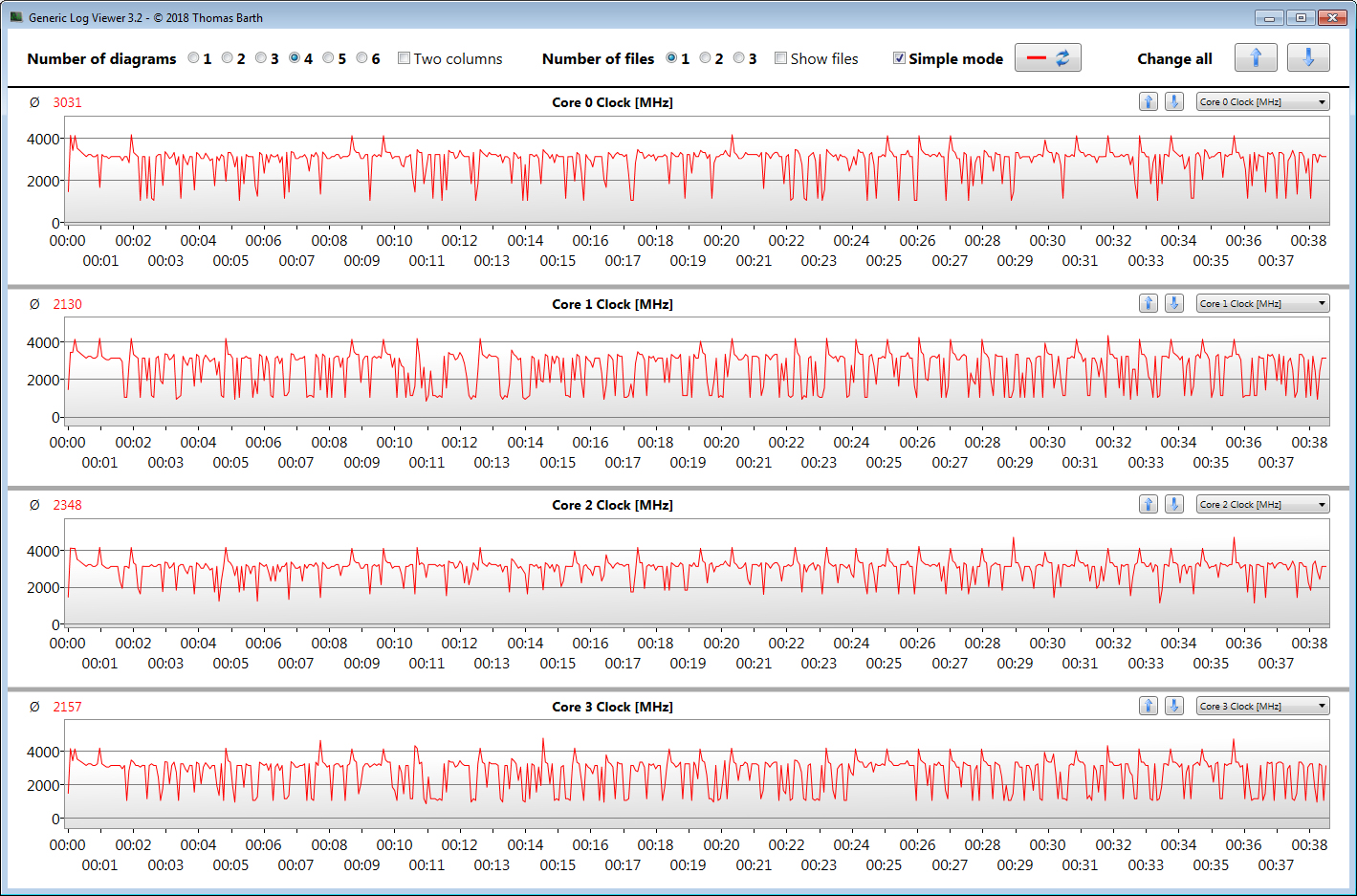Click the red line refresh button
The image size is (1357, 896).
click(x=1047, y=57)
